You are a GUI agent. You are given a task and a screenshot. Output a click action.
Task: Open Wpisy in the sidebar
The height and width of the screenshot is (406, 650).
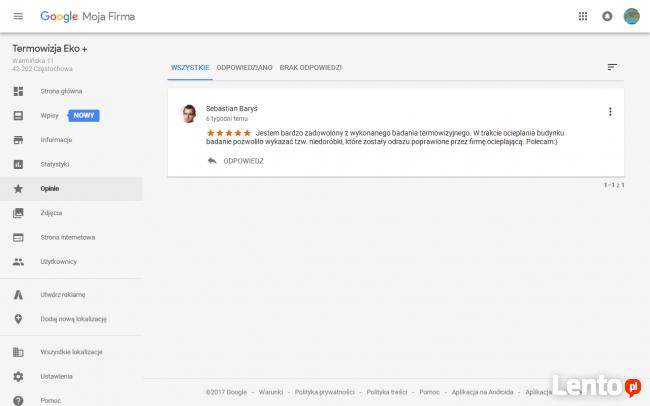(x=49, y=116)
